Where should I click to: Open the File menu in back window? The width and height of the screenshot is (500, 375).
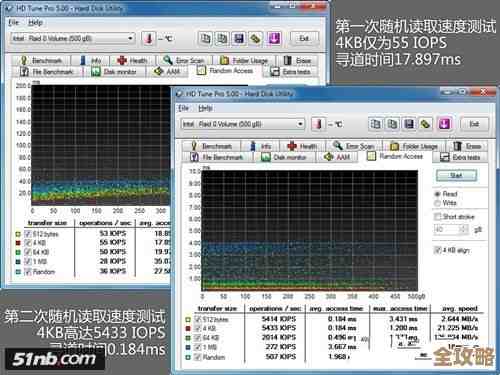[x=13, y=22]
